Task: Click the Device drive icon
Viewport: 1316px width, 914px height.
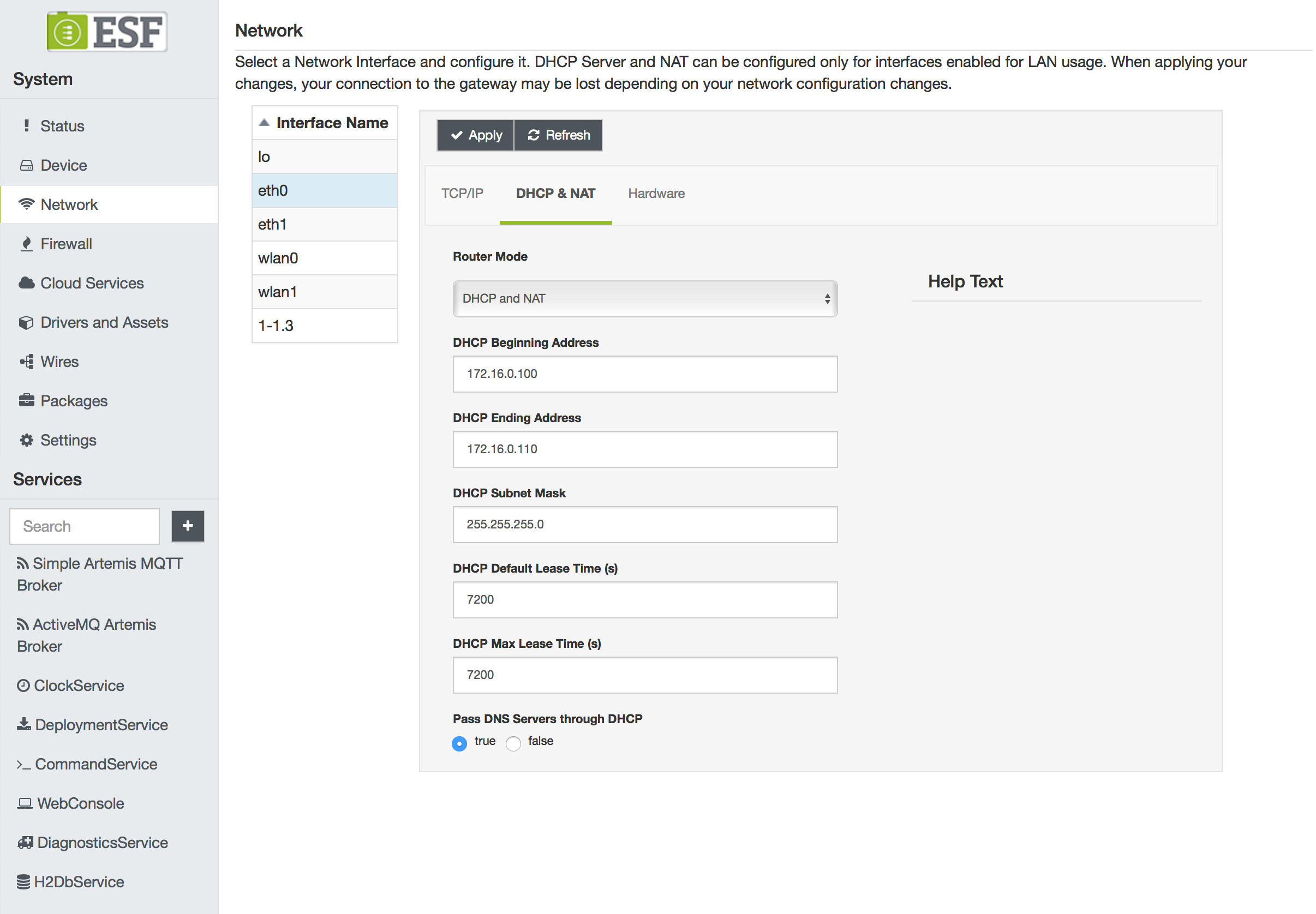Action: pyautogui.click(x=26, y=165)
